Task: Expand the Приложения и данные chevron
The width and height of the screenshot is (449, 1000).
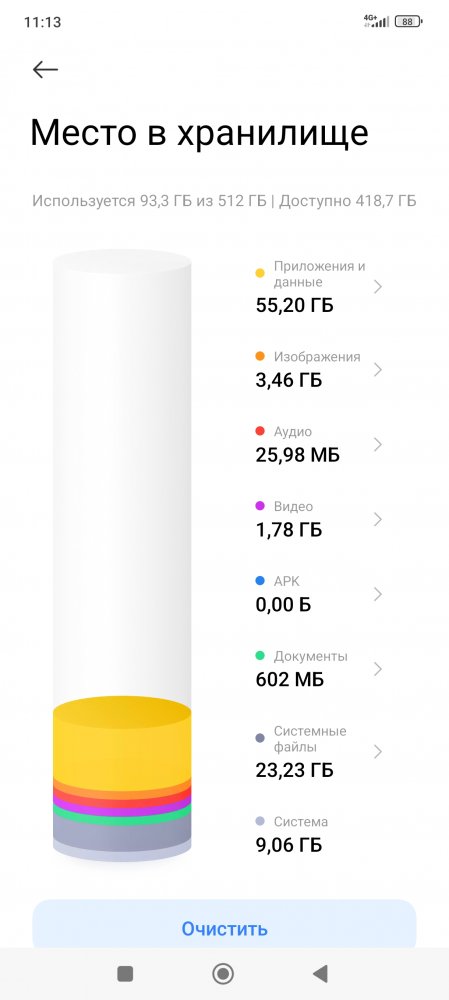Action: click(378, 286)
